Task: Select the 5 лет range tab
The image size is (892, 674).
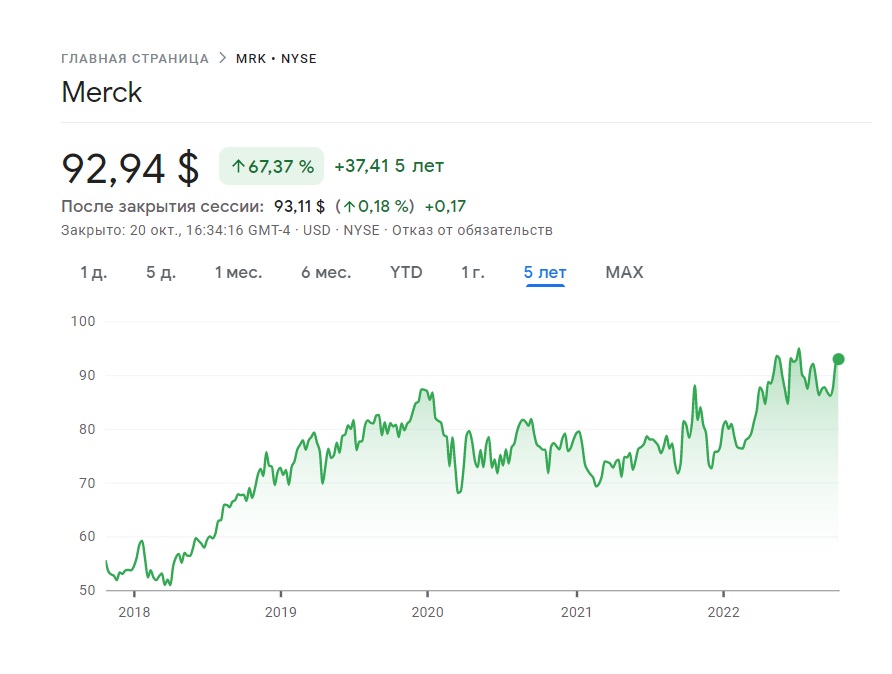Action: (545, 272)
